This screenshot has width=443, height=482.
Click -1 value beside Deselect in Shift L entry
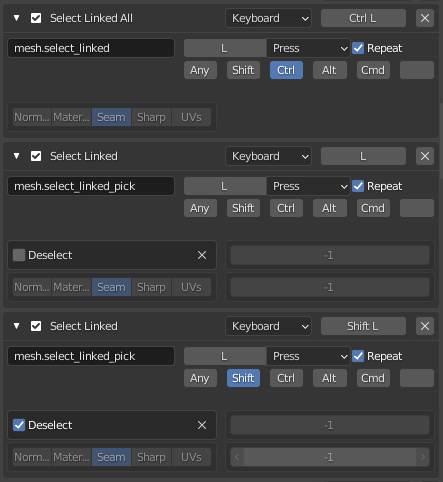330,425
